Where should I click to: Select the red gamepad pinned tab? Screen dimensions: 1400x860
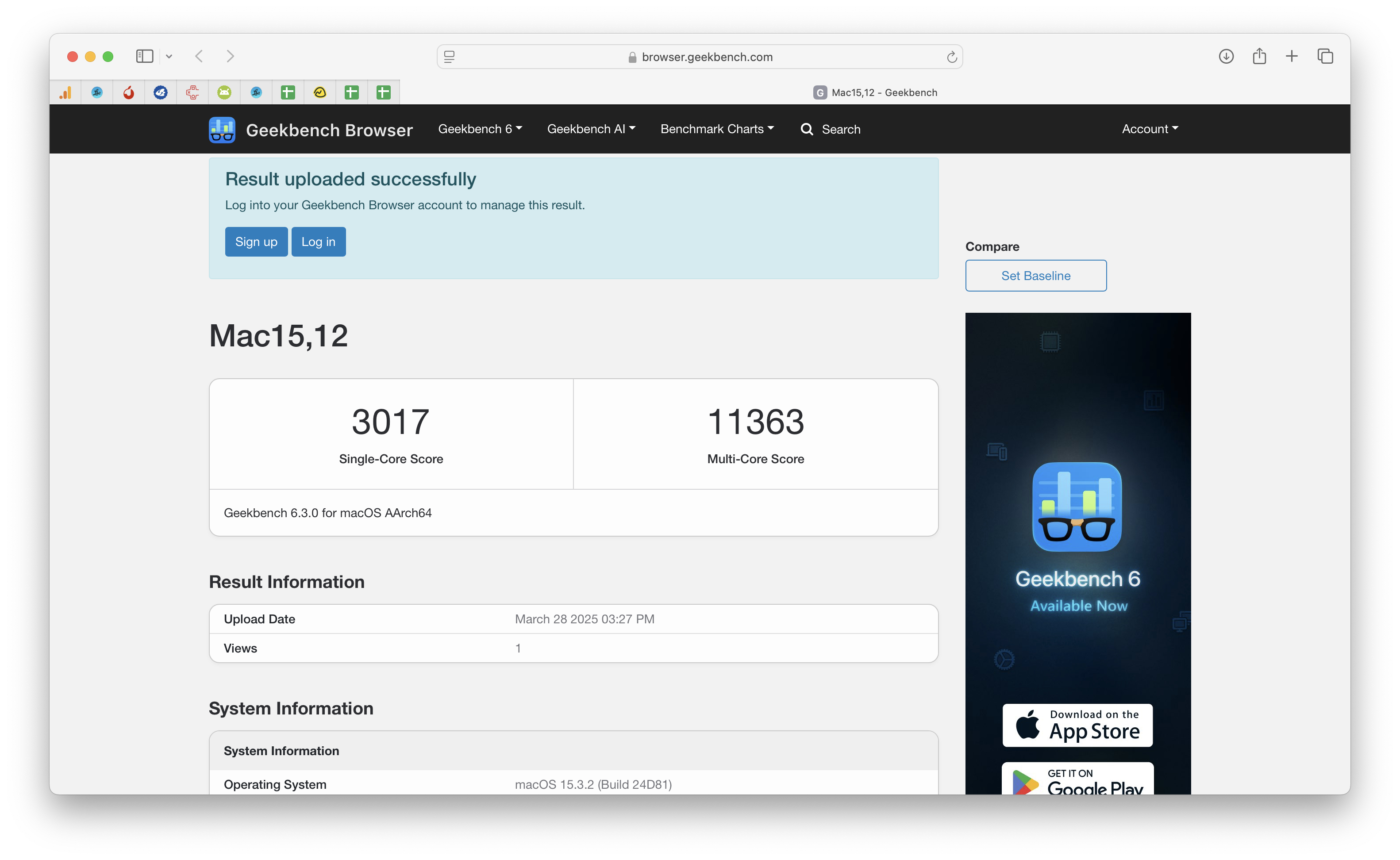pyautogui.click(x=192, y=92)
